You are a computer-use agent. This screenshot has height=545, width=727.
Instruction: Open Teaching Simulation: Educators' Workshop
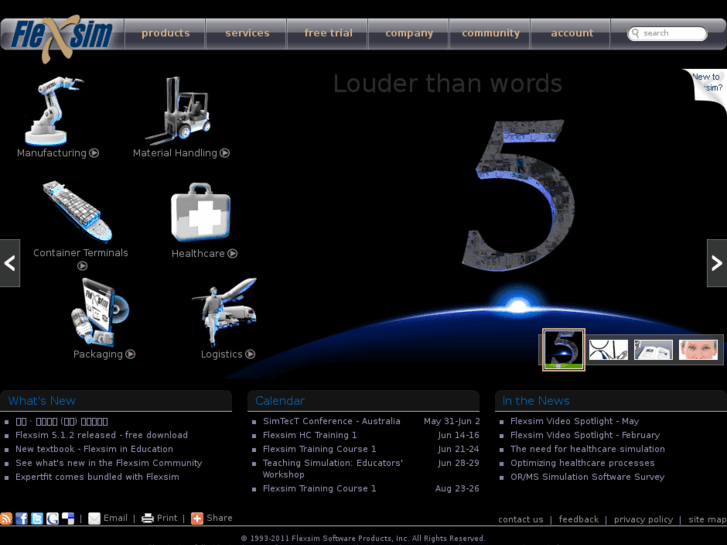[x=333, y=468]
